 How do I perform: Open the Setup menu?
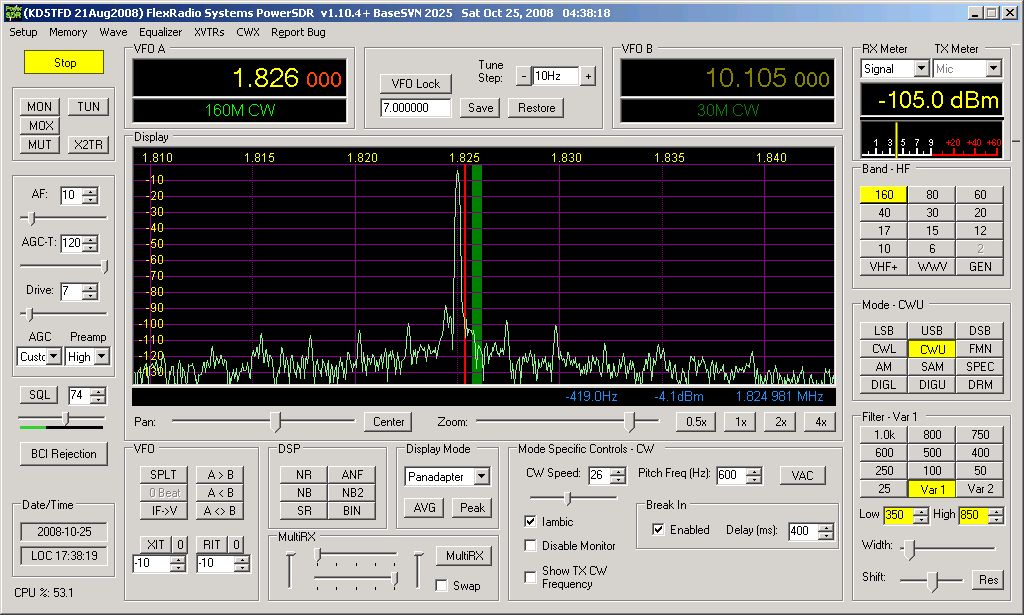click(x=23, y=32)
